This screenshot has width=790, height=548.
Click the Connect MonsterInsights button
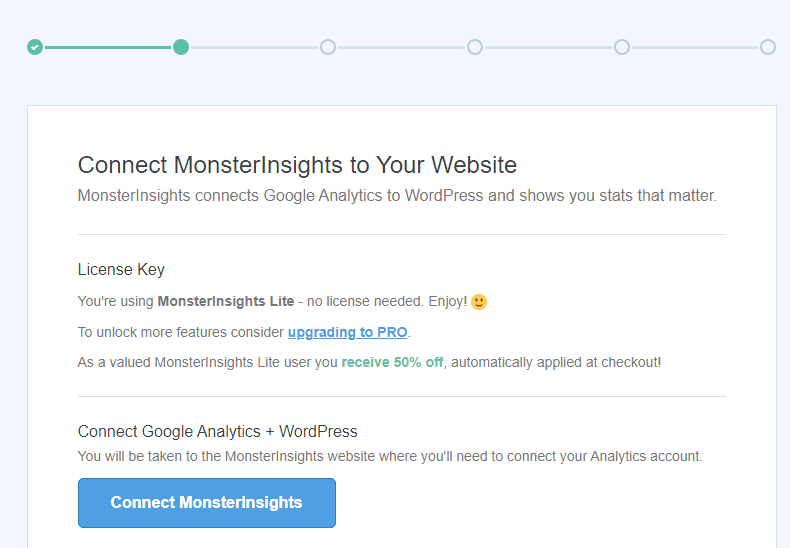(x=207, y=503)
